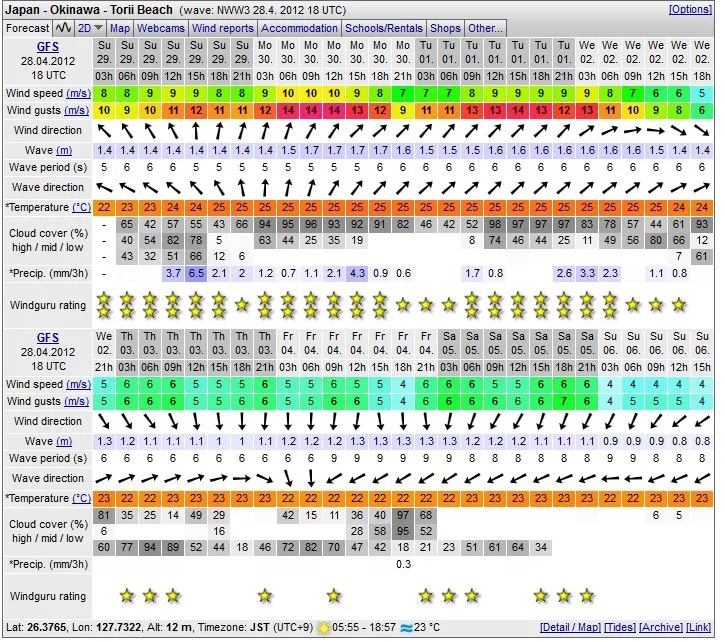Screen dimensions: 725x642
Task: Click the cloud cover value 98
Action: (495, 224)
